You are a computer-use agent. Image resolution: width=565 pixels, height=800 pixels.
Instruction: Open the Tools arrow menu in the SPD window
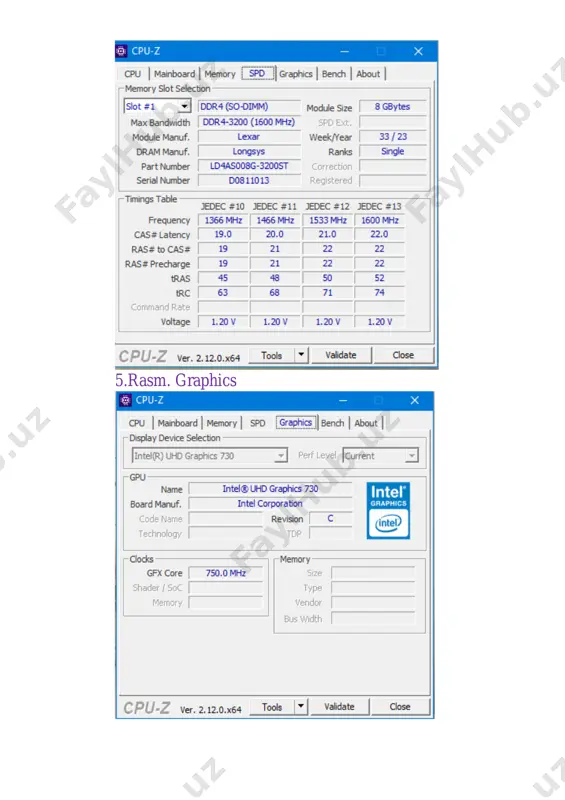coord(301,355)
